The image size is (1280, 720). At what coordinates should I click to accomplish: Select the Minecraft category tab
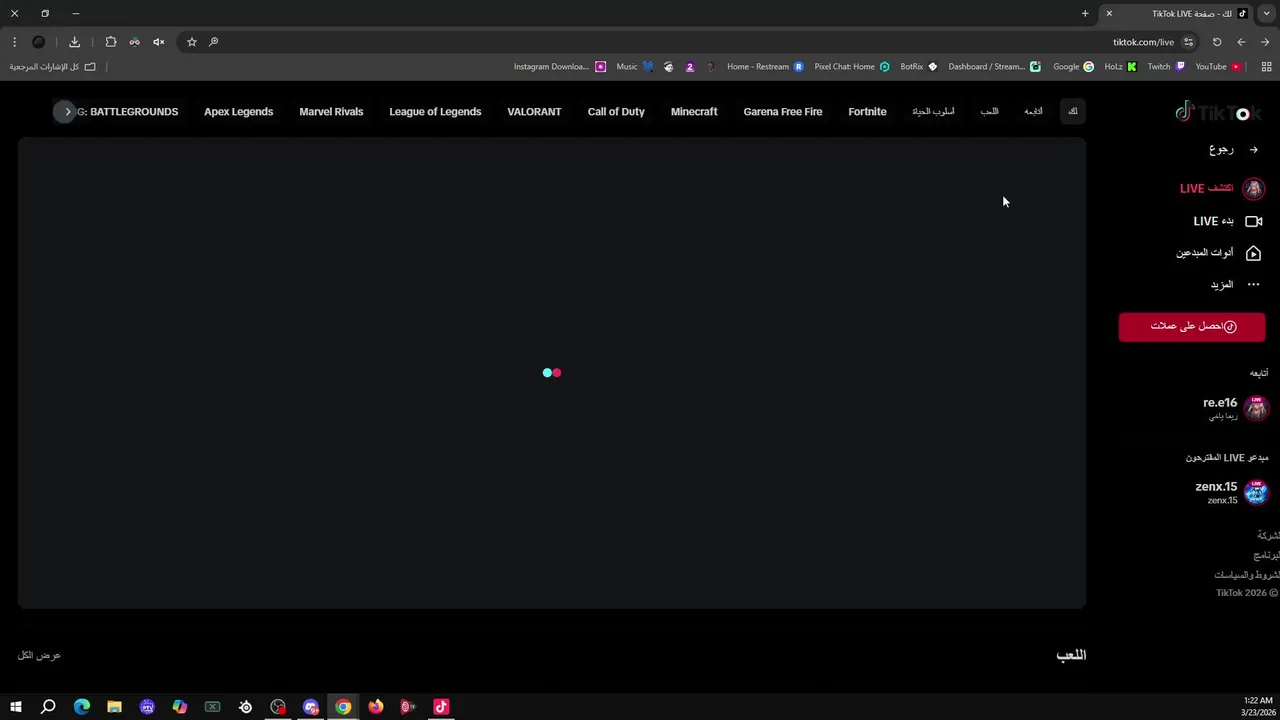tap(694, 112)
